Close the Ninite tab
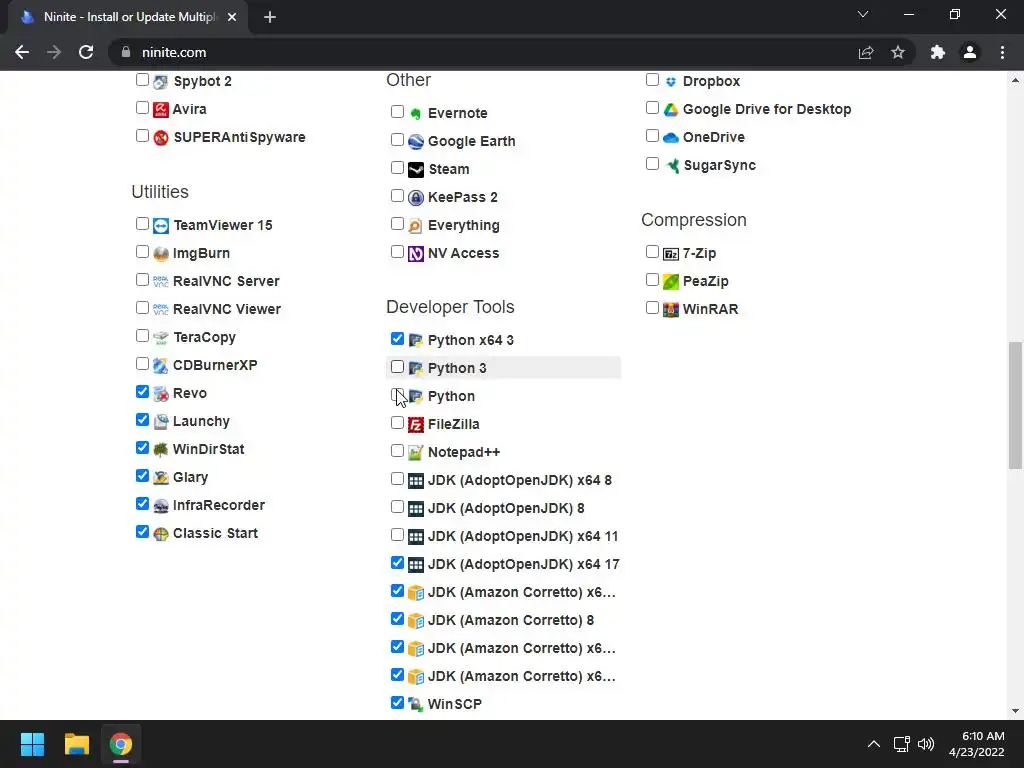The width and height of the screenshot is (1024, 768). [232, 18]
